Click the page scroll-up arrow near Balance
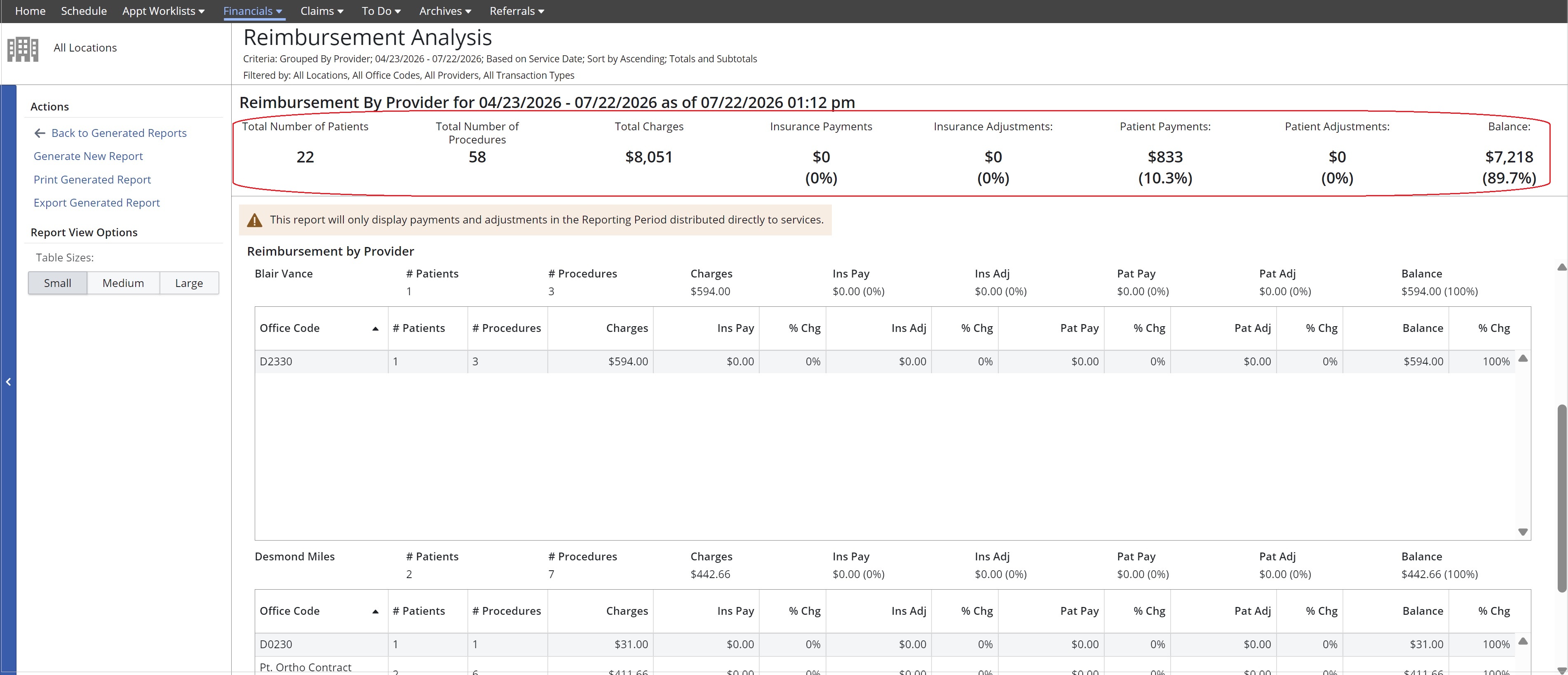This screenshot has height=675, width=1568. click(1561, 267)
